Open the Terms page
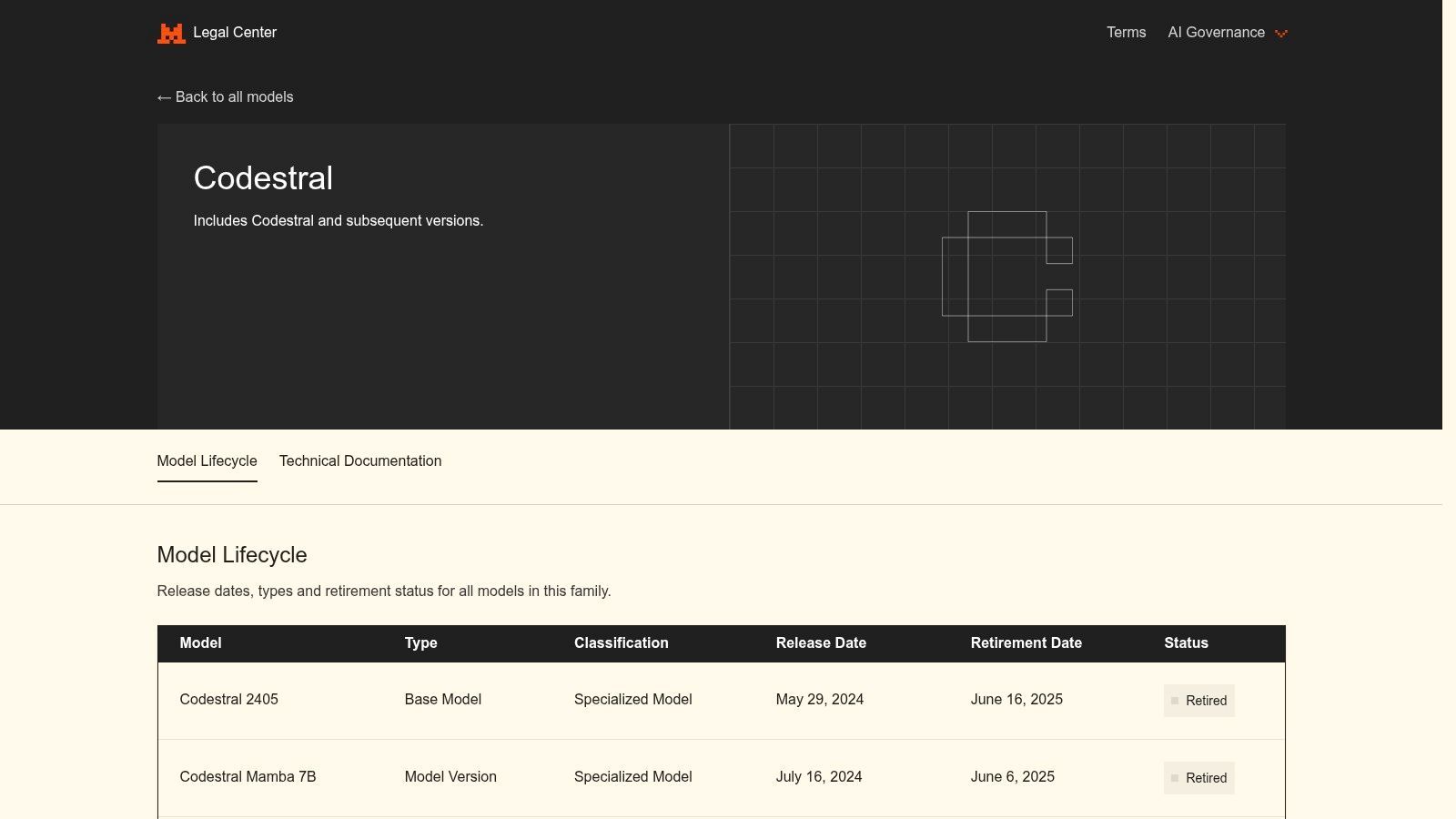 [x=1126, y=33]
